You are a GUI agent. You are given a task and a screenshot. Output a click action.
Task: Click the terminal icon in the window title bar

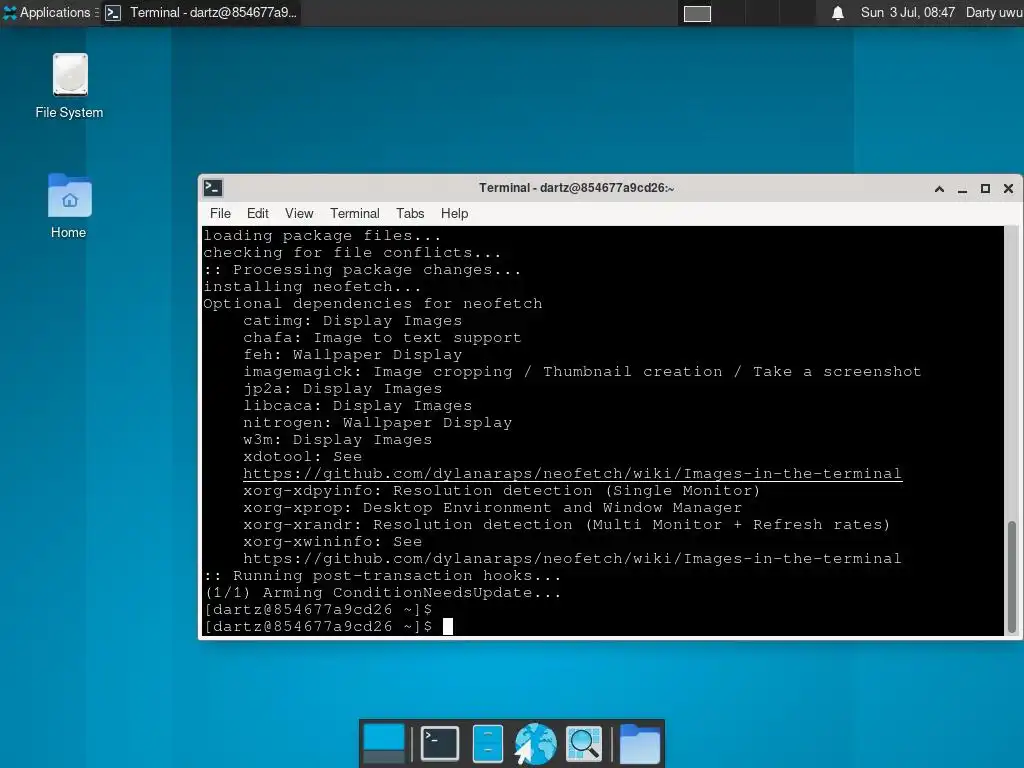[x=213, y=188]
